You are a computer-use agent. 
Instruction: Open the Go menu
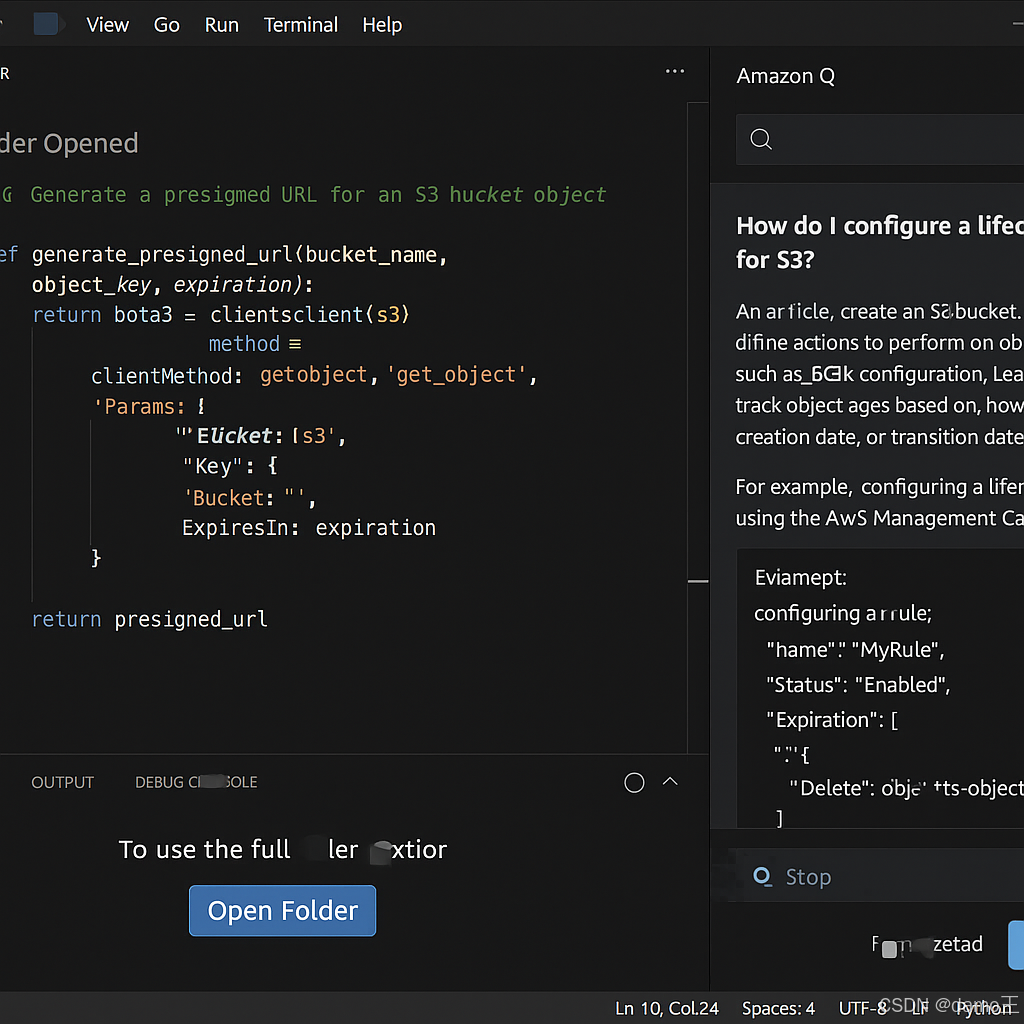click(x=167, y=25)
